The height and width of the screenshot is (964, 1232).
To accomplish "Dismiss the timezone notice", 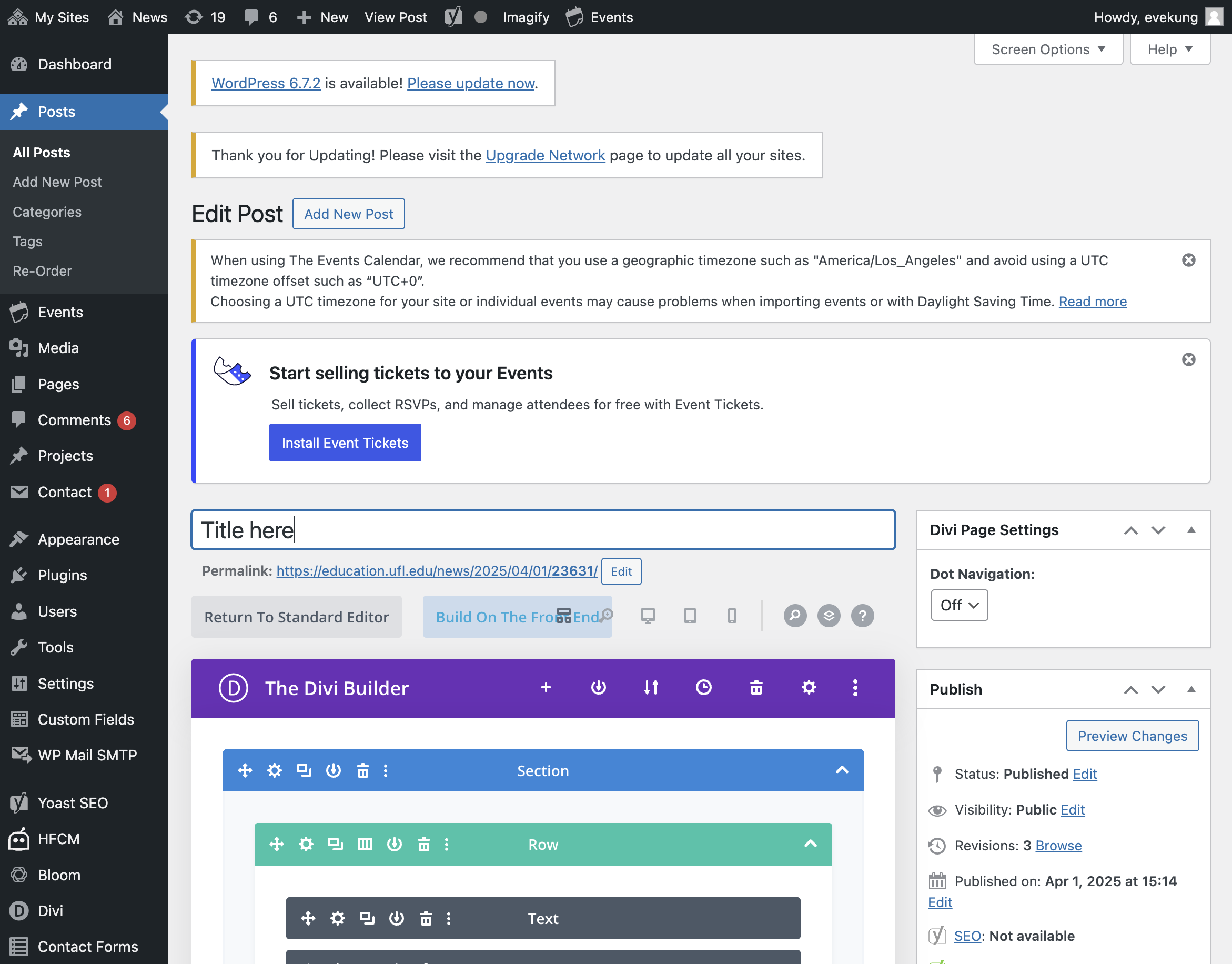I will (1188, 260).
